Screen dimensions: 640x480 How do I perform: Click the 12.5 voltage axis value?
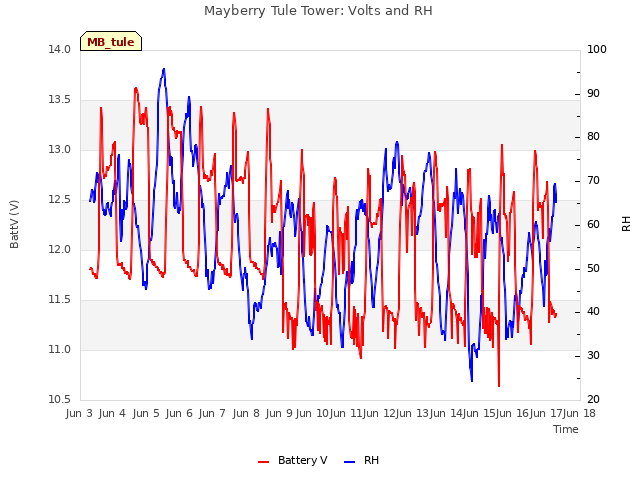tap(59, 200)
